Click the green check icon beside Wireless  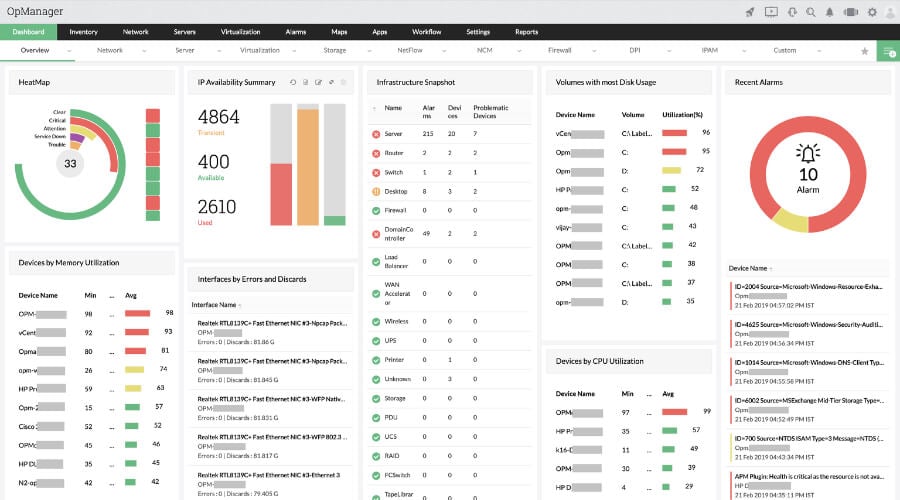pyautogui.click(x=376, y=322)
